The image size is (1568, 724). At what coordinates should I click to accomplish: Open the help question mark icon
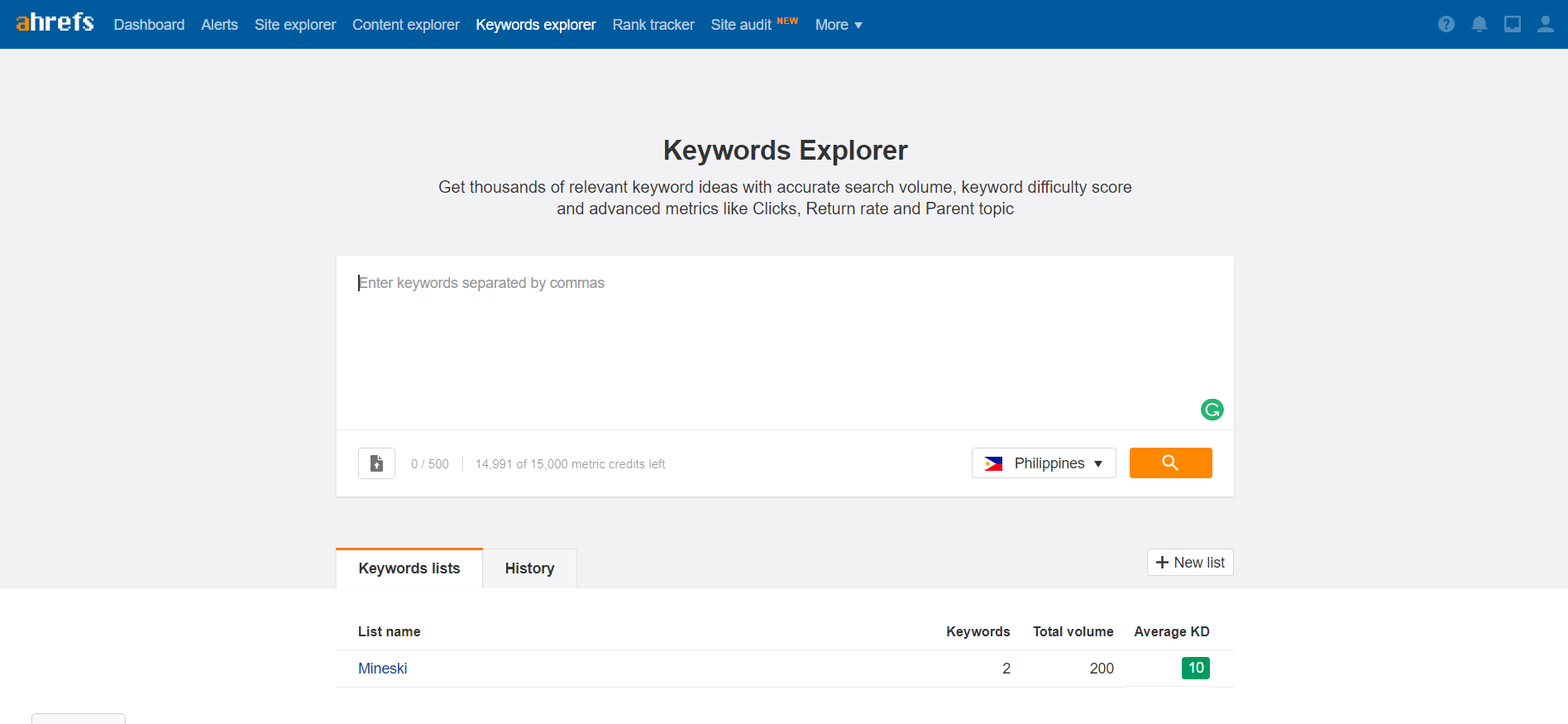(x=1446, y=25)
